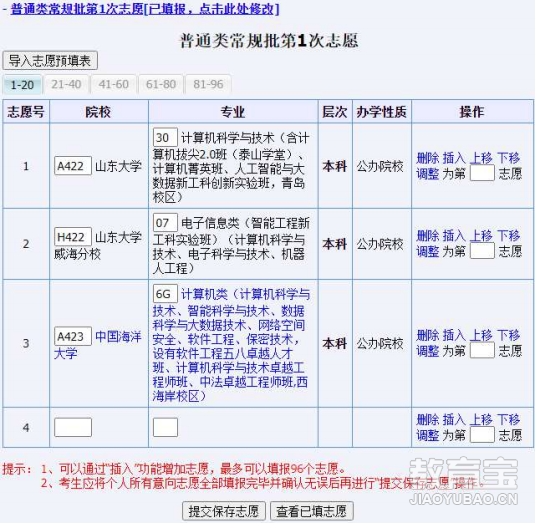Click 上移 for empty choice 4

[482, 420]
